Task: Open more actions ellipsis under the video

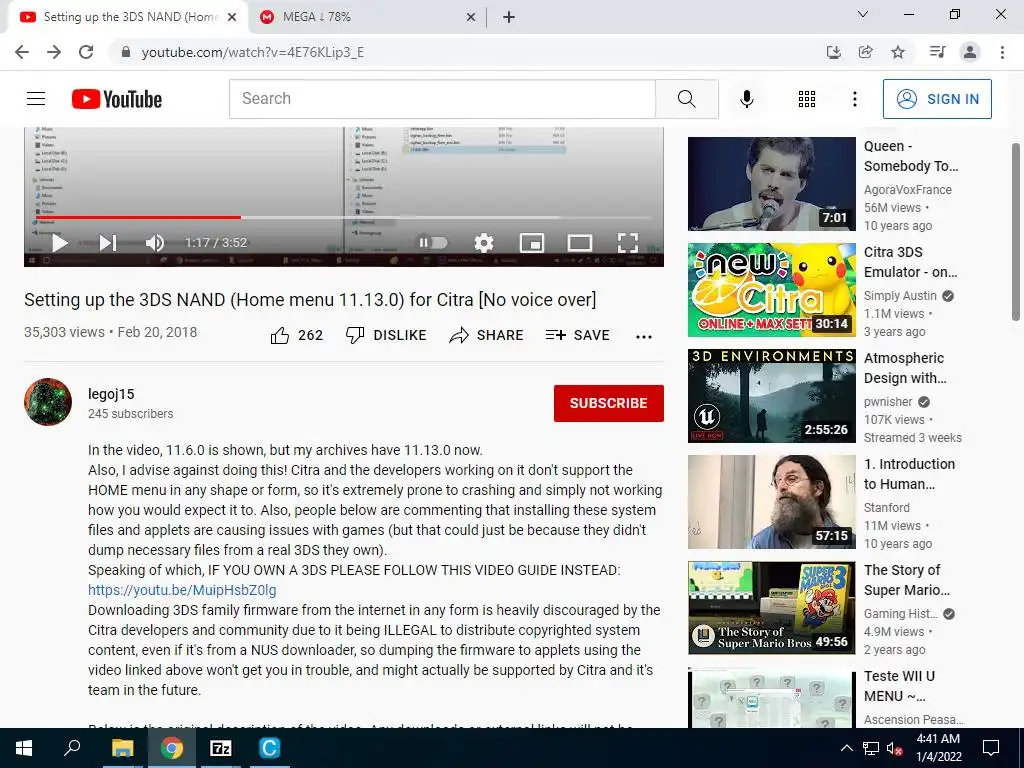Action: [x=643, y=336]
